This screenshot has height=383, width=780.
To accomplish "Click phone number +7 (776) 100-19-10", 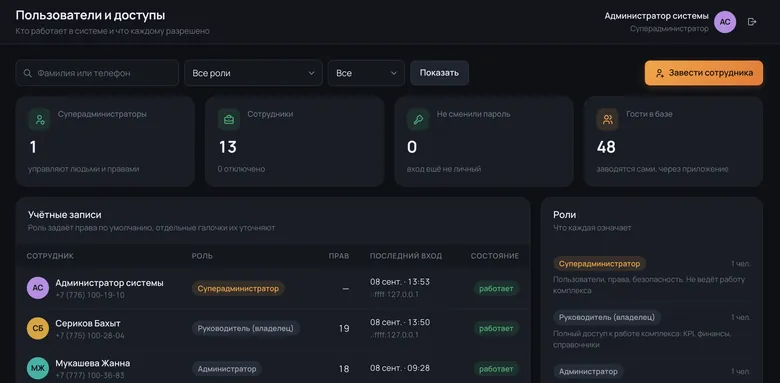I will coord(90,295).
